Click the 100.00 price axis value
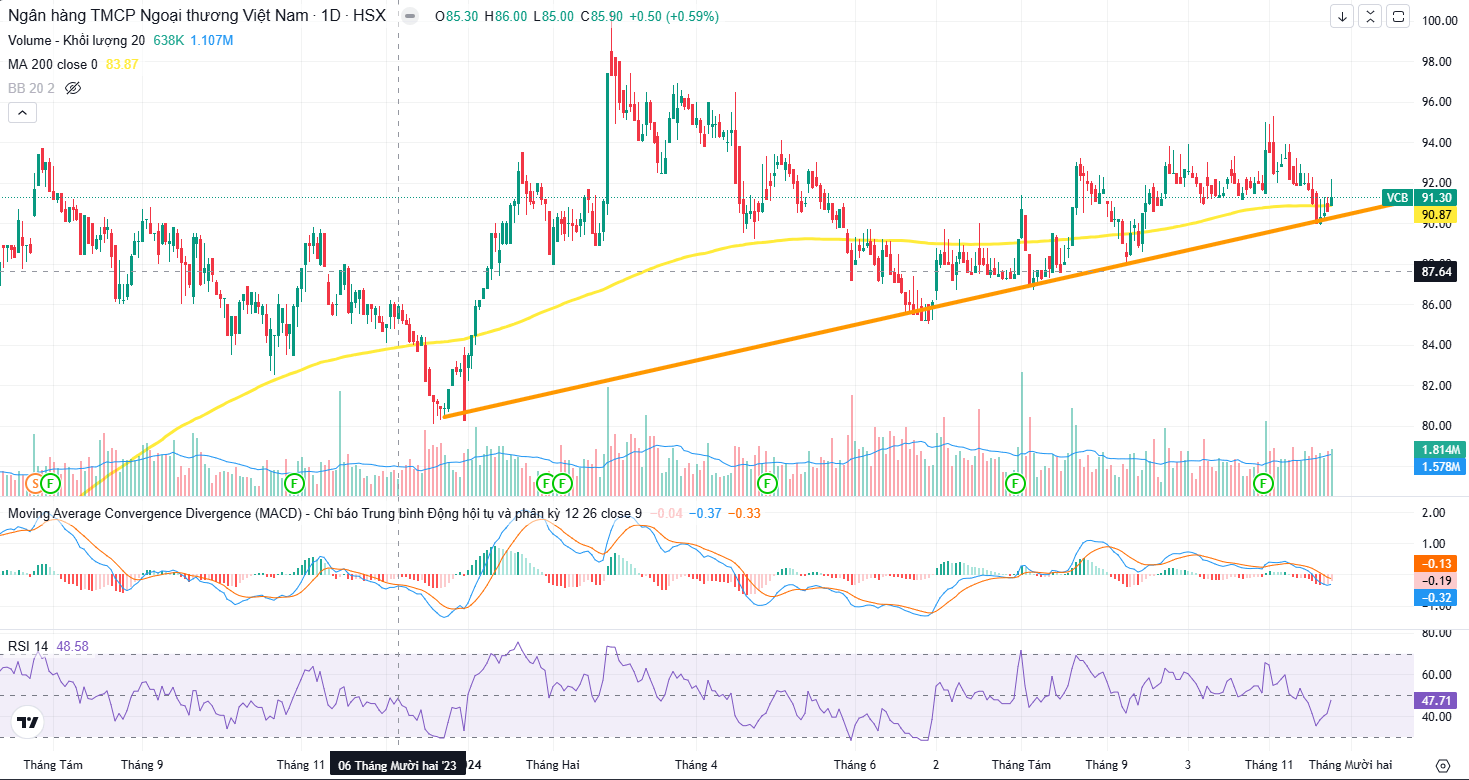 1438,21
